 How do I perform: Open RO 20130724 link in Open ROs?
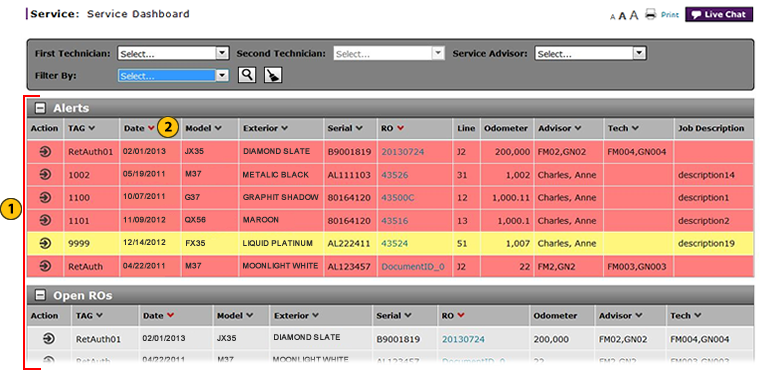pyautogui.click(x=463, y=339)
